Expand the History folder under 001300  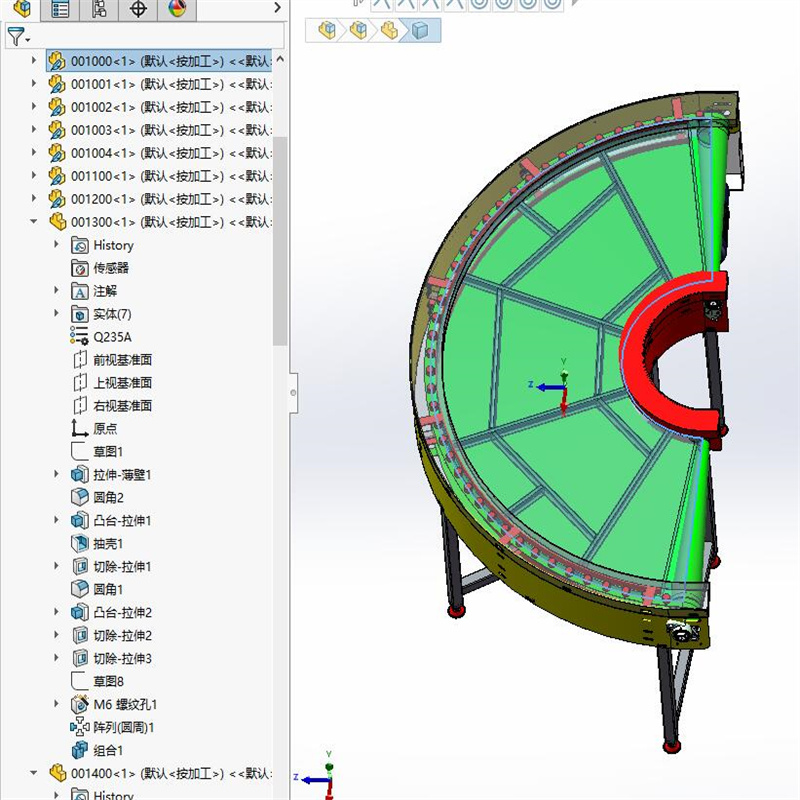click(55, 245)
